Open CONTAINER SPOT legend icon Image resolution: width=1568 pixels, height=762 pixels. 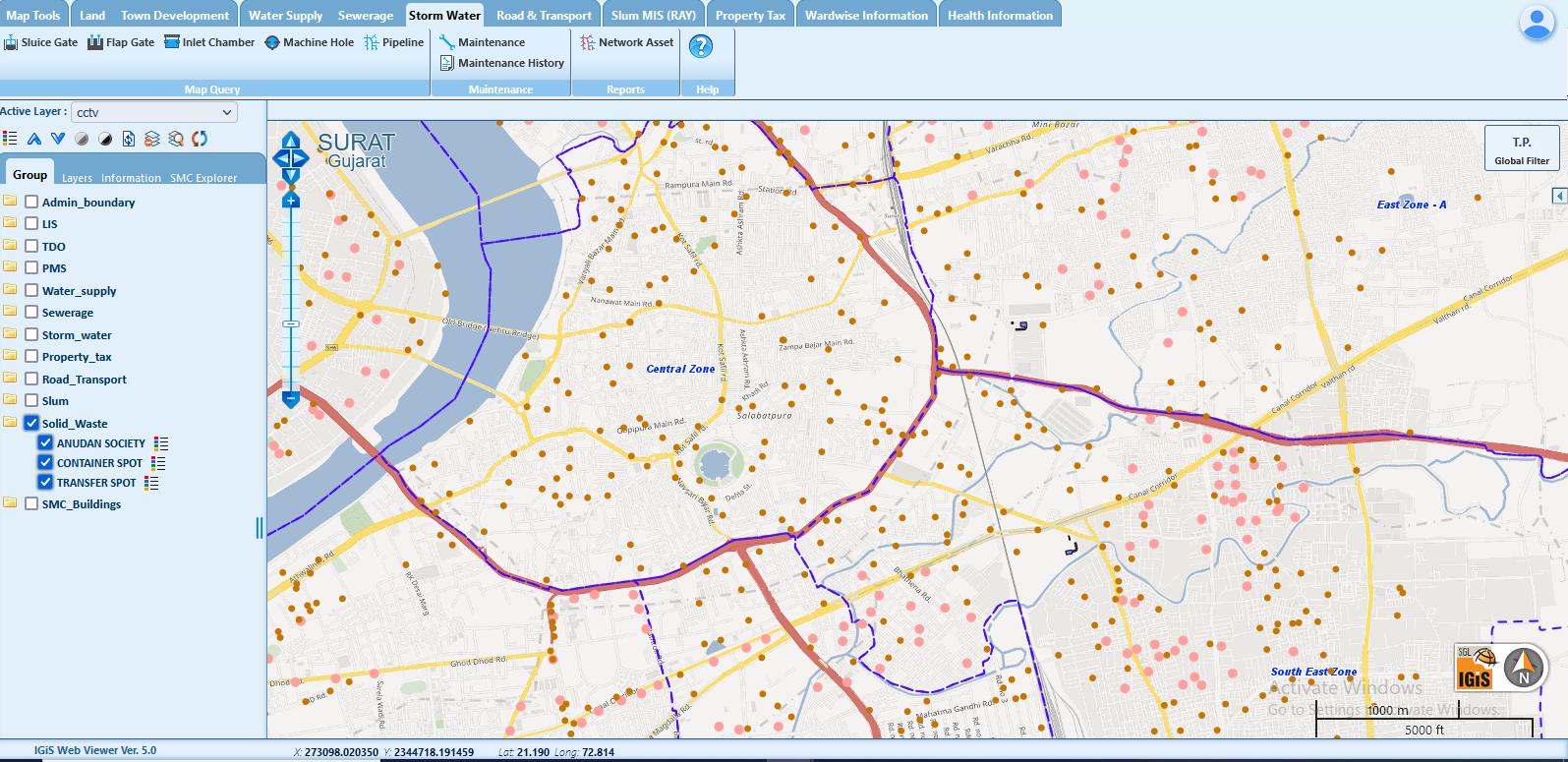coord(159,463)
